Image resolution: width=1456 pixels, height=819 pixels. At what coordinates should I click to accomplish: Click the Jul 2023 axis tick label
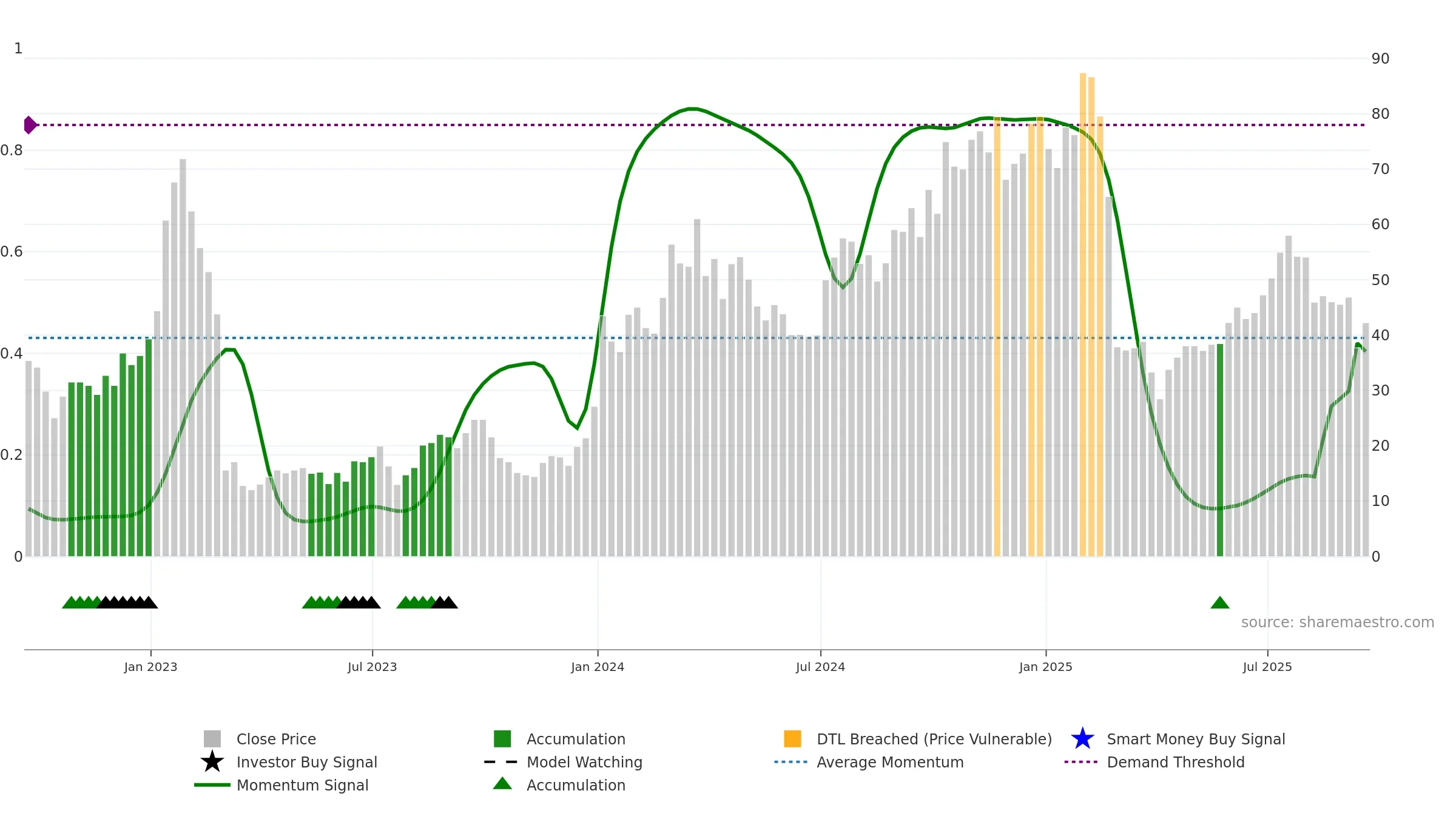(x=372, y=667)
